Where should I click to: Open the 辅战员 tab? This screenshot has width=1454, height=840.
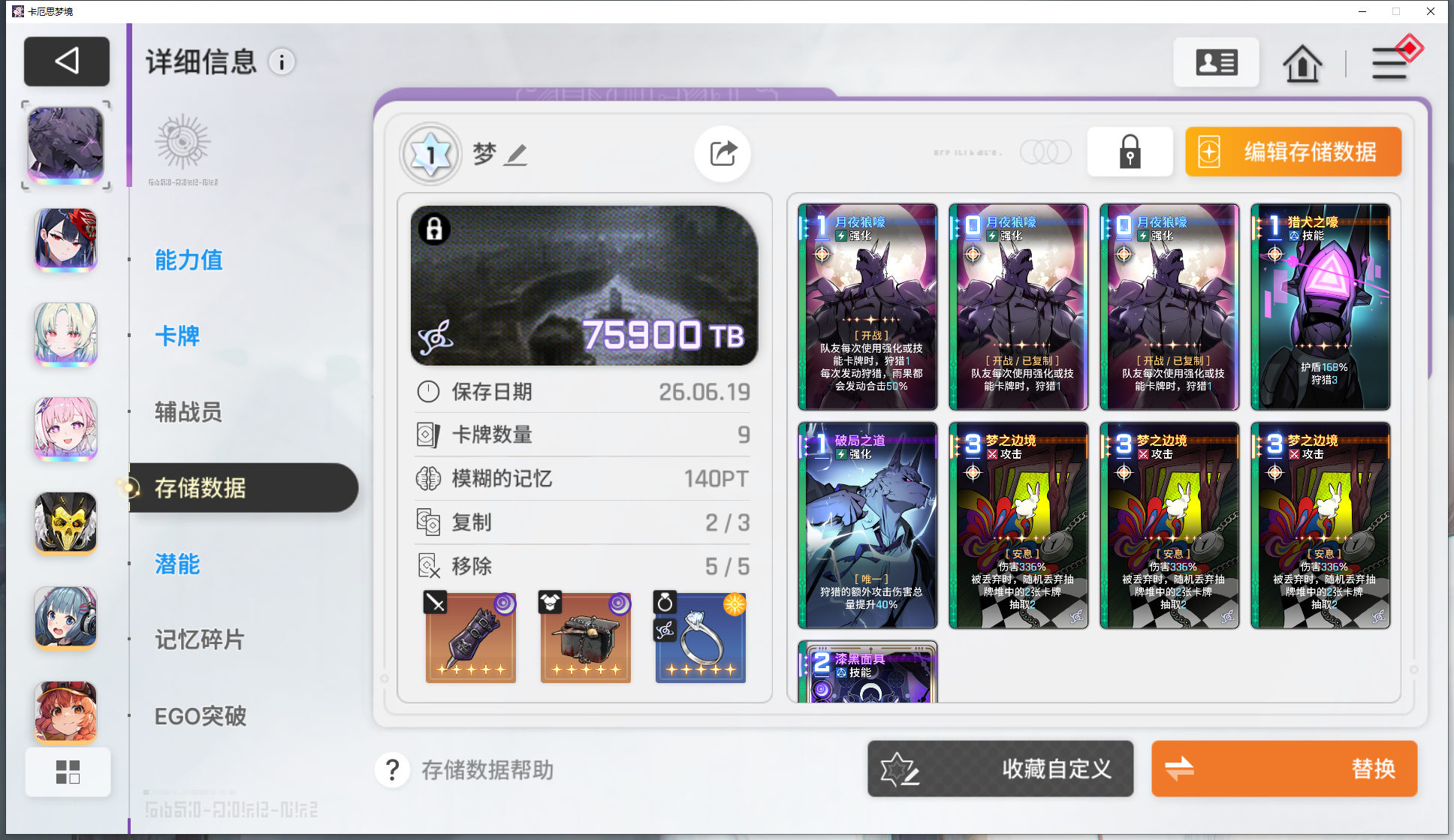click(x=189, y=412)
